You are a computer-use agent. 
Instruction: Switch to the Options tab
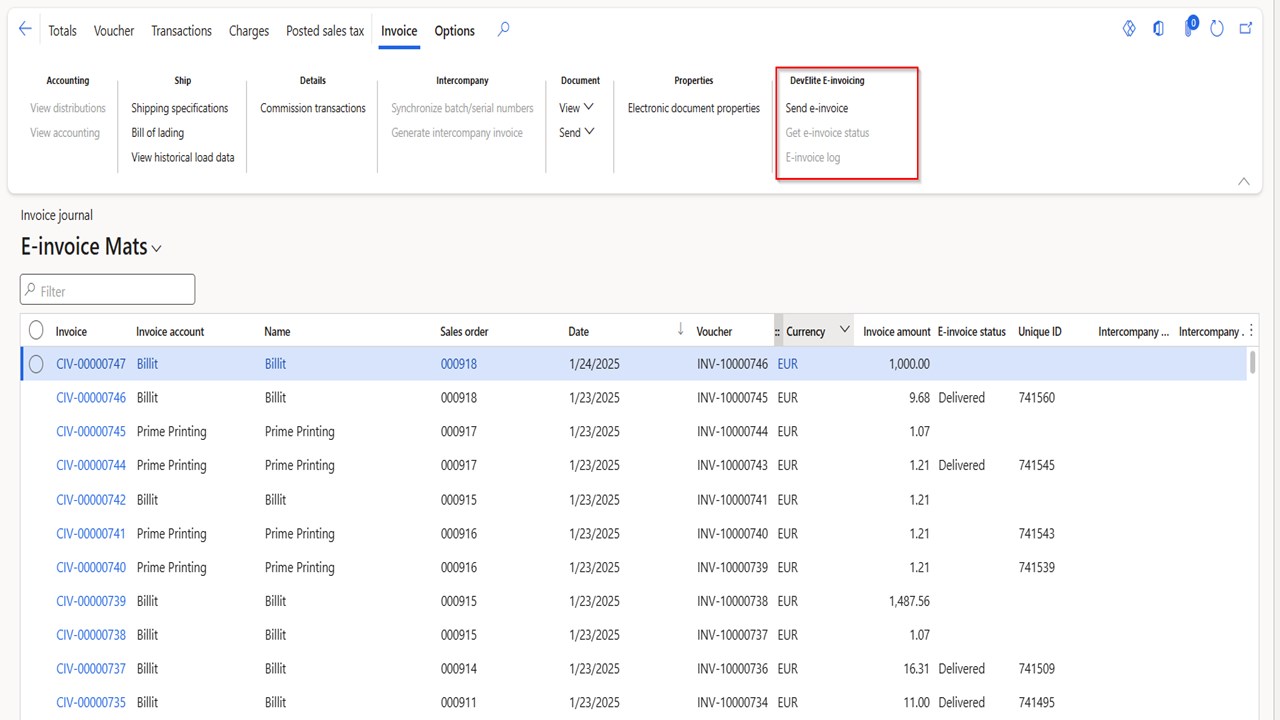point(454,31)
